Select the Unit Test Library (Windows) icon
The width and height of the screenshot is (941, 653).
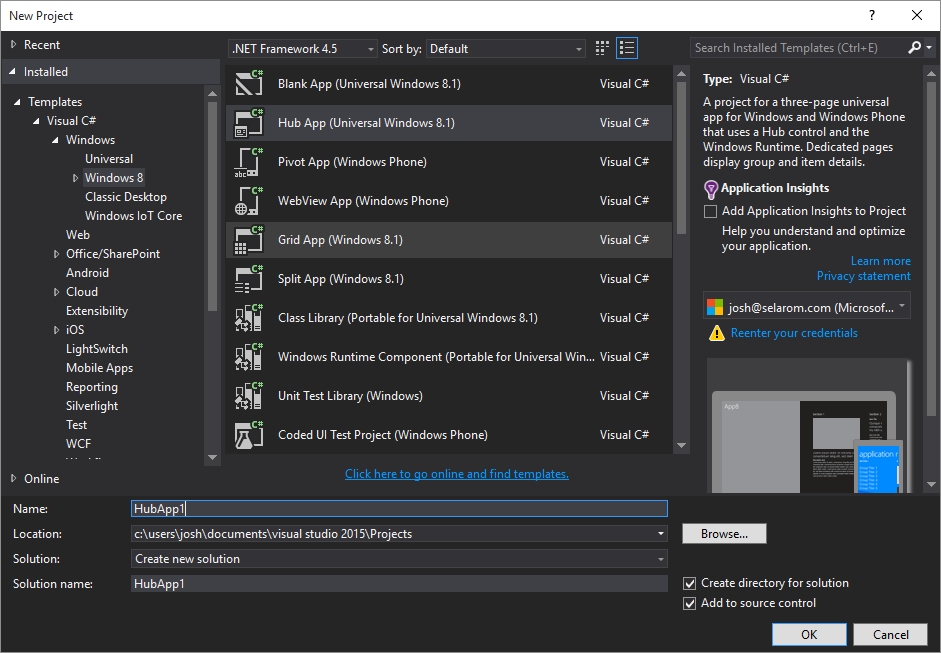[x=249, y=395]
